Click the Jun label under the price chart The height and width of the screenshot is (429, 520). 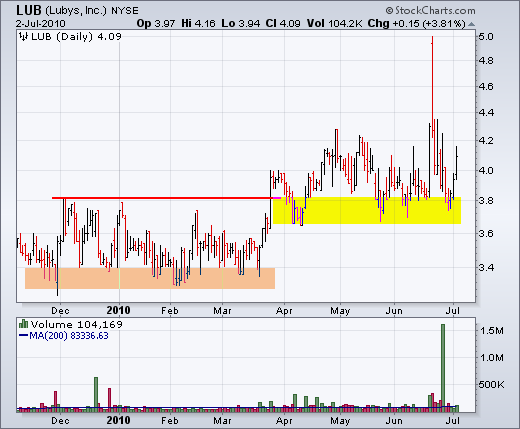pos(394,311)
